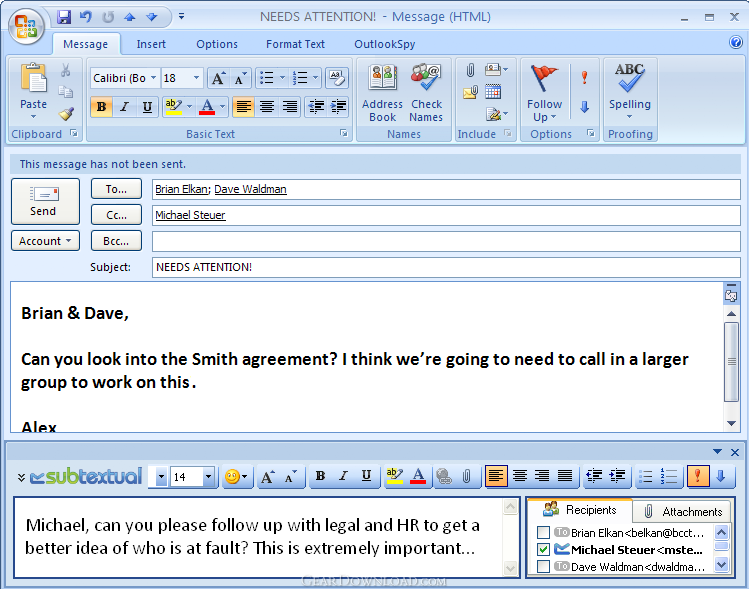The image size is (749, 589).
Task: Open ribbon font size 18 dropdown
Action: (x=196, y=78)
